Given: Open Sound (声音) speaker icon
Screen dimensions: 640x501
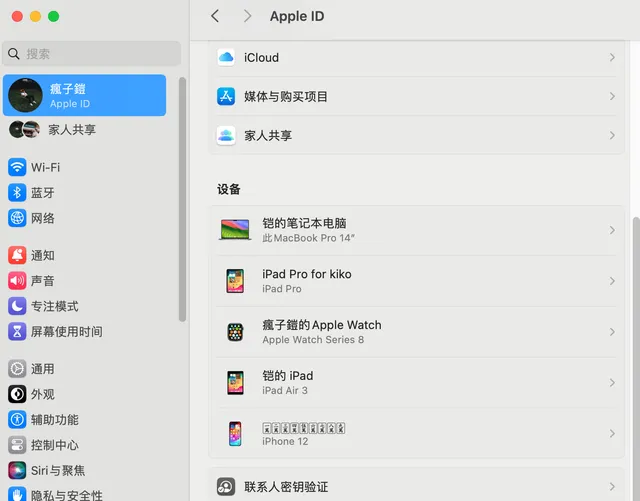Looking at the screenshot, I should 17,281.
